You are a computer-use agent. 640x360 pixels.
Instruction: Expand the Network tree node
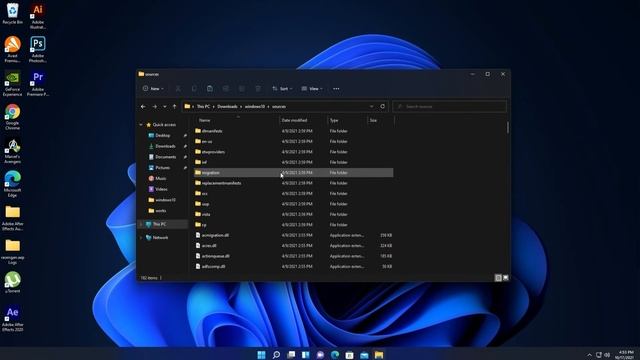(141, 238)
